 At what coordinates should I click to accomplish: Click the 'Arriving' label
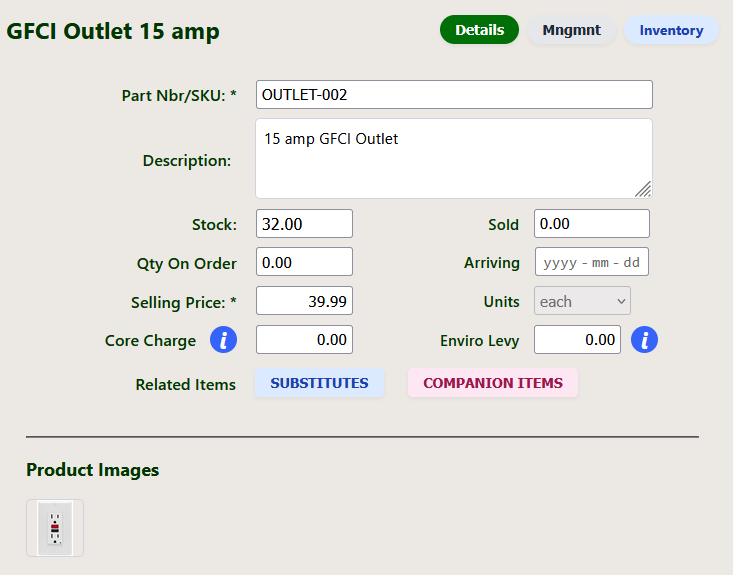(492, 263)
